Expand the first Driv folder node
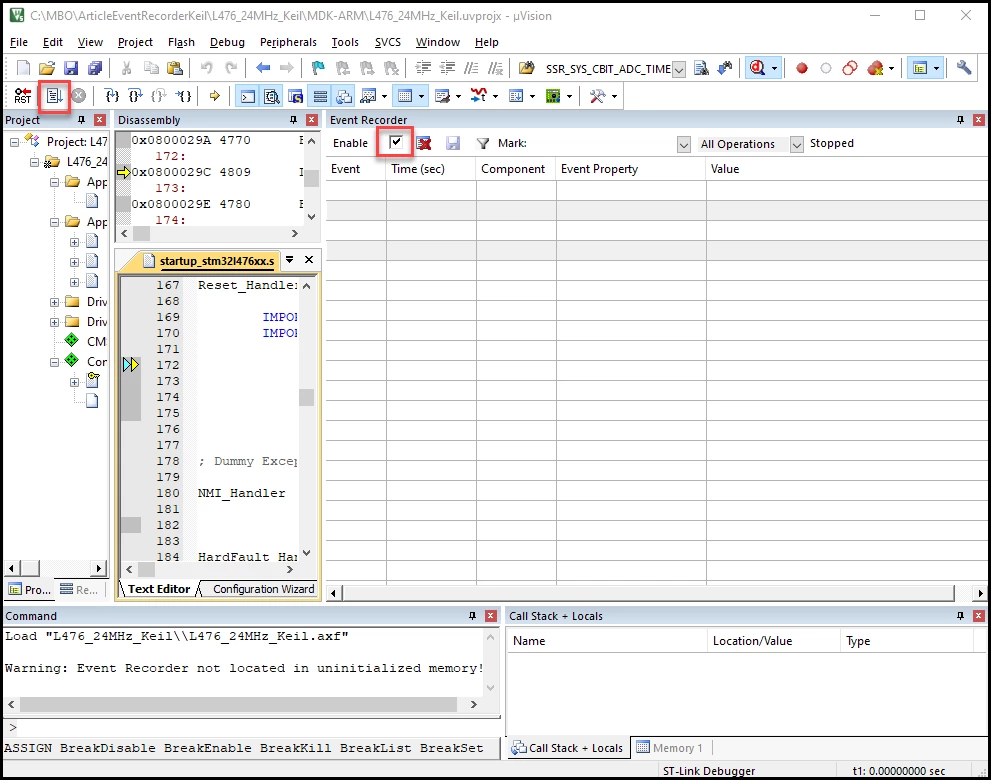 click(x=55, y=302)
